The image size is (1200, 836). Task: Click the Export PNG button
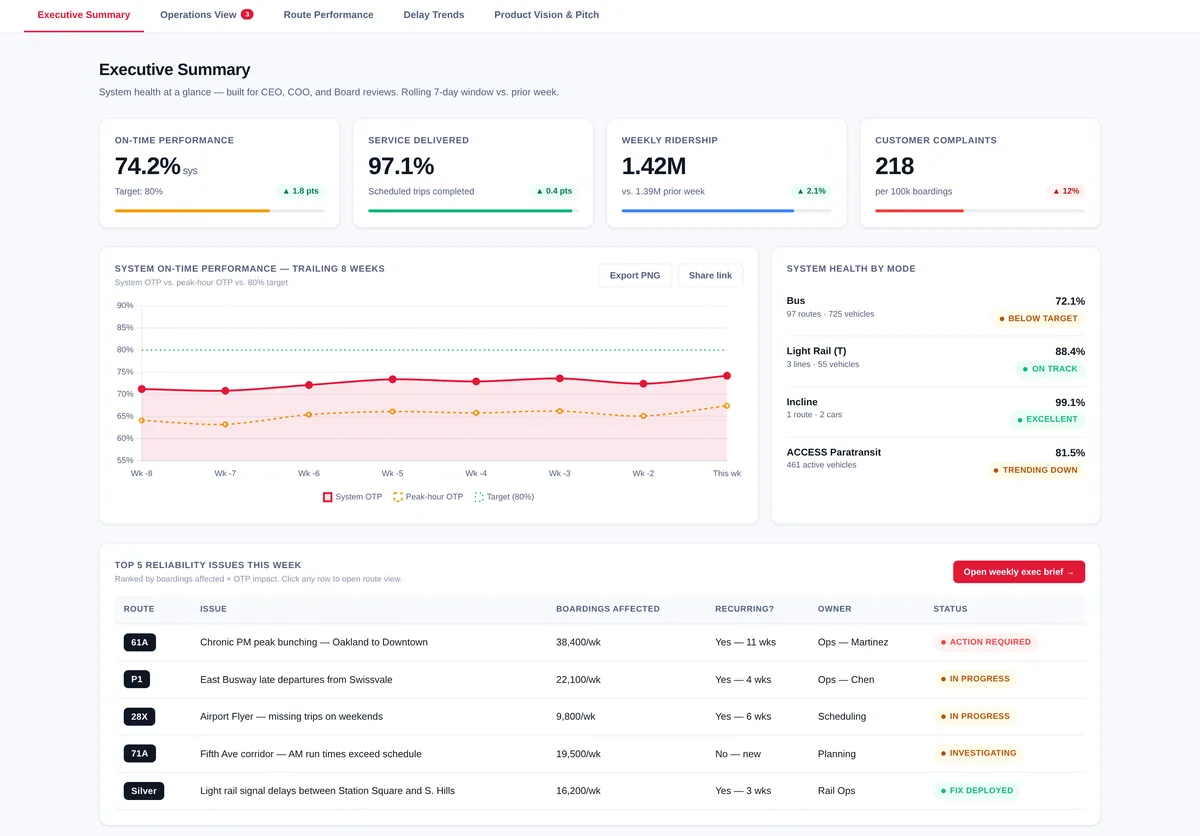click(x=635, y=275)
